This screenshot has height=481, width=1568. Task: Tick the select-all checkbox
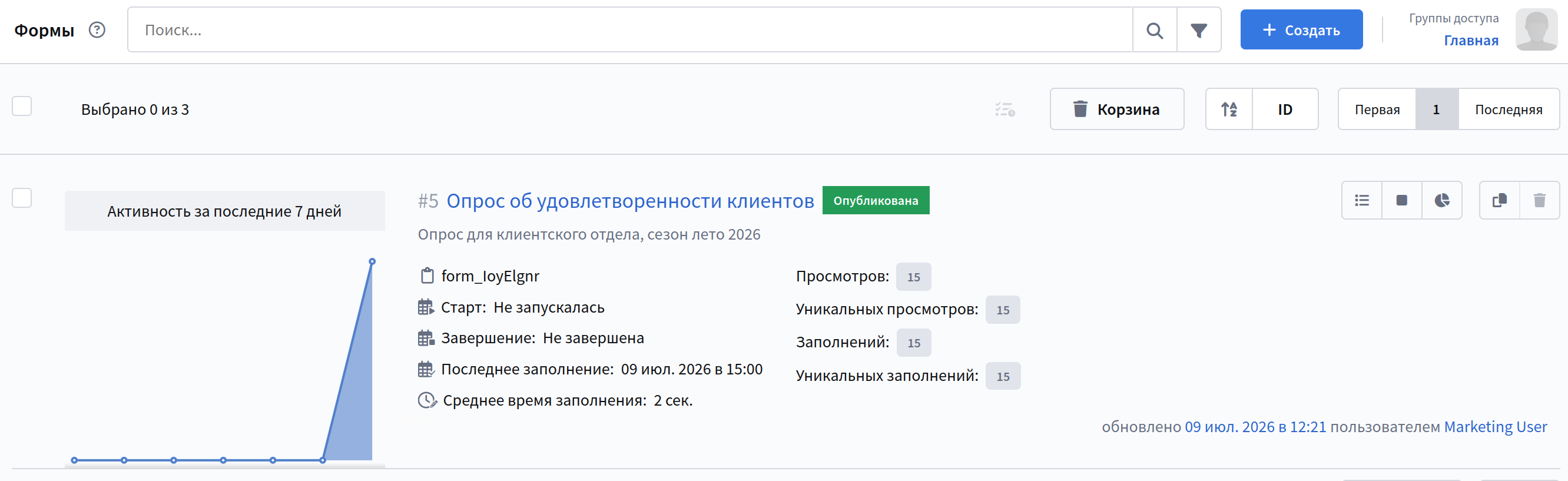22,106
